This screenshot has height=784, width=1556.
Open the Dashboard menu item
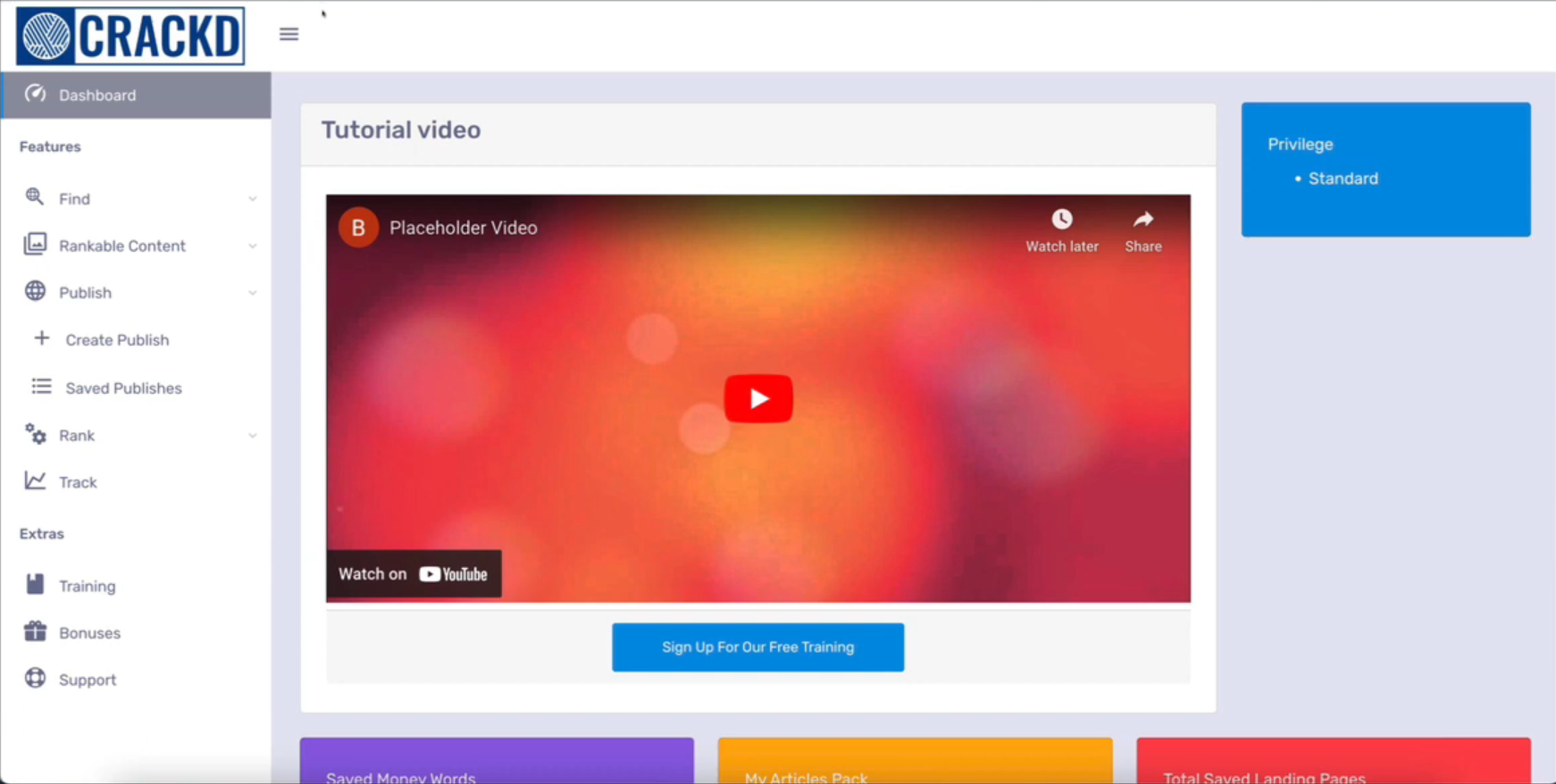tap(136, 96)
